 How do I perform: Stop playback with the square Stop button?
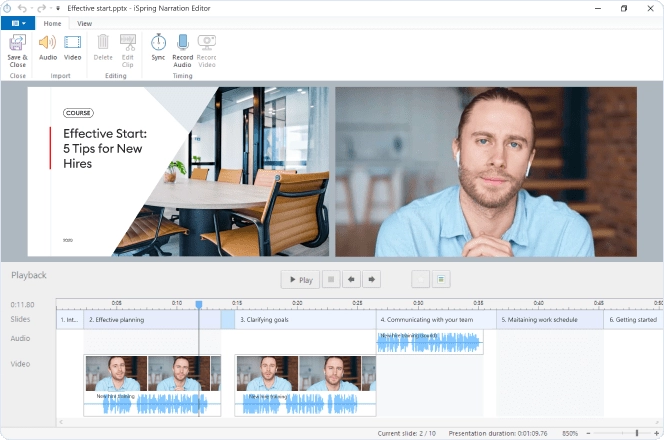pos(331,280)
